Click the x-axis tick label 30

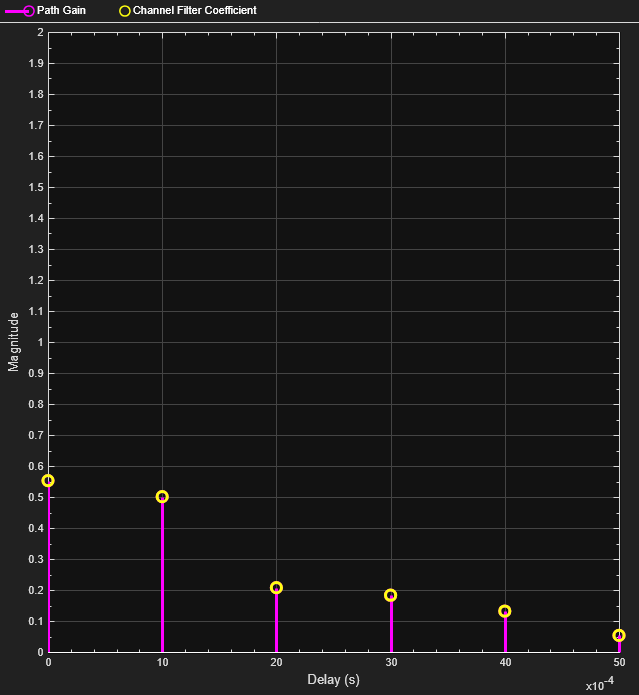click(391, 662)
